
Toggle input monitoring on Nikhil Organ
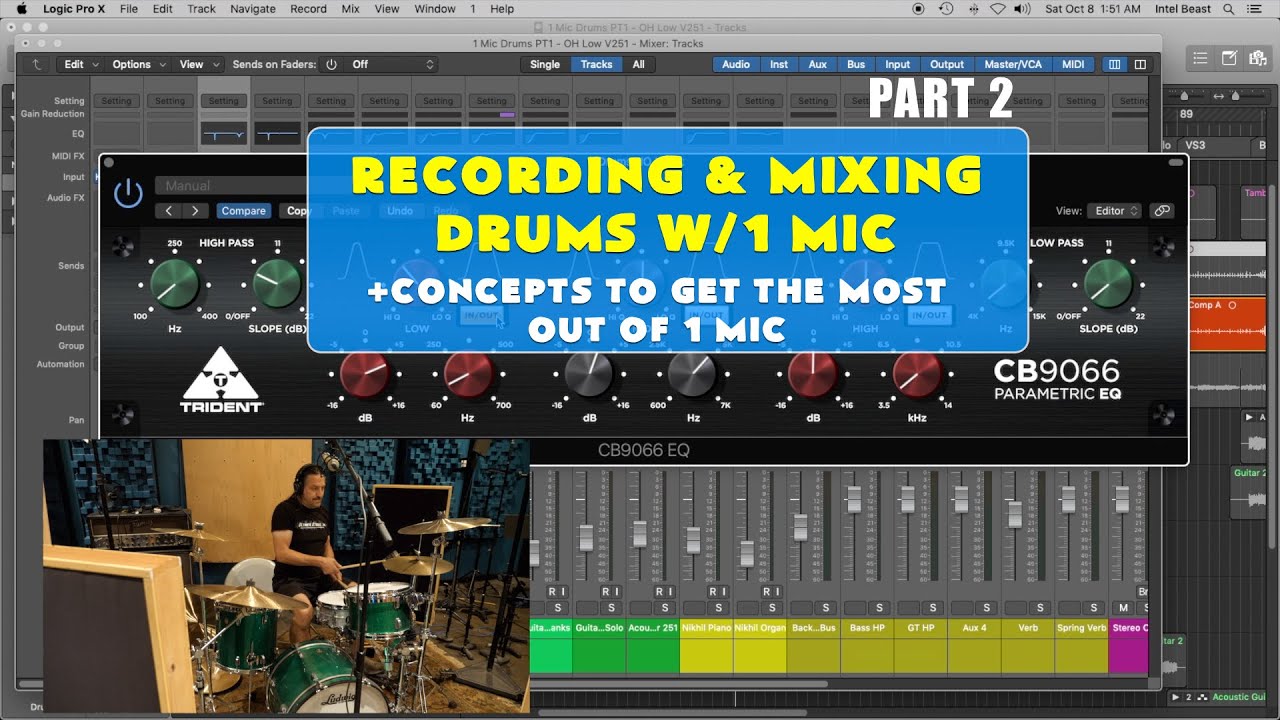point(778,592)
